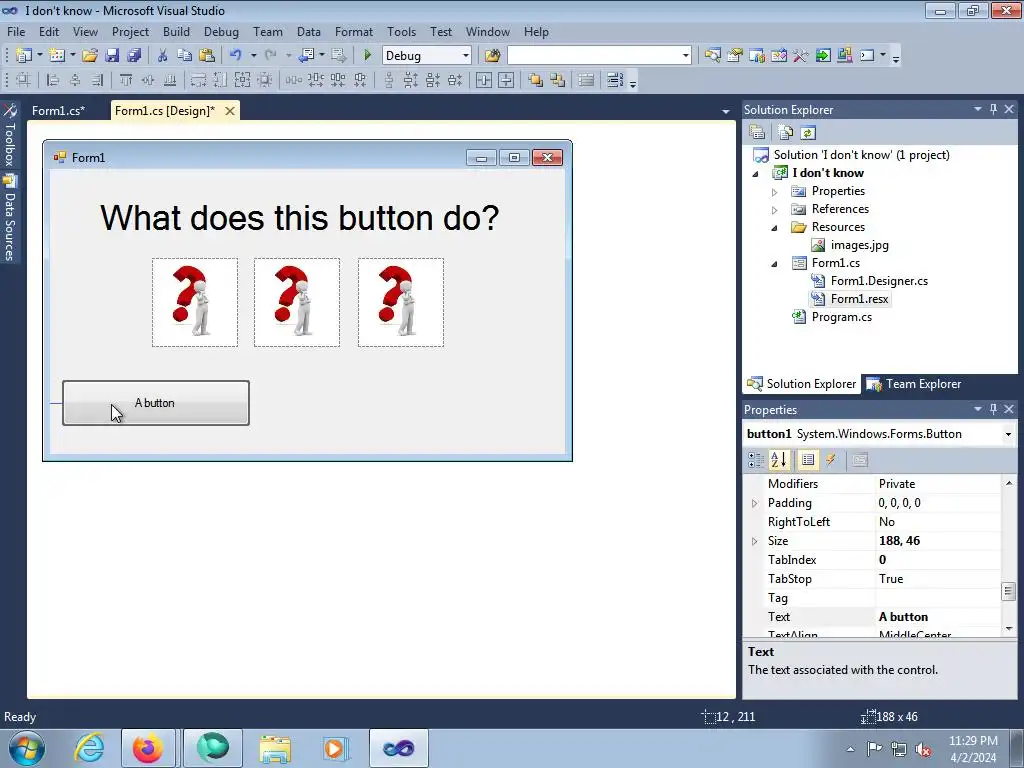Open Solution Explorer from the main toolbar icon

[712, 56]
